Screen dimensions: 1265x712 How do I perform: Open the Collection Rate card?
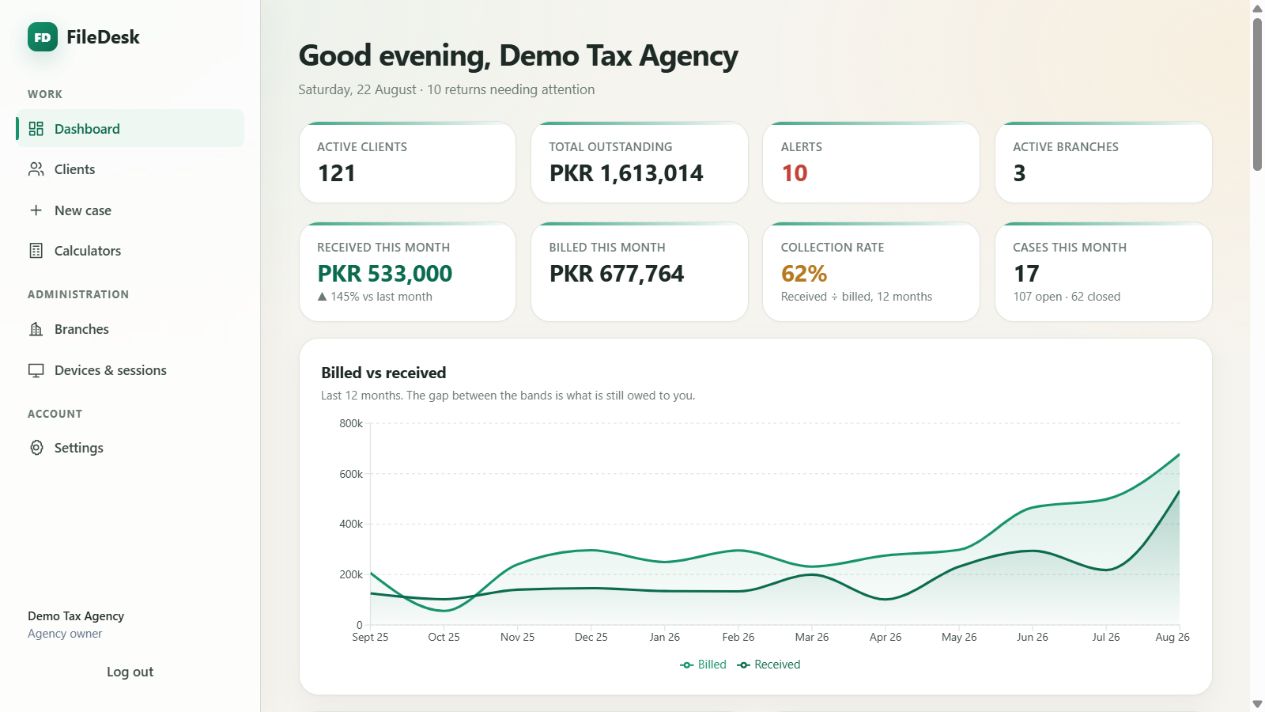coord(871,272)
